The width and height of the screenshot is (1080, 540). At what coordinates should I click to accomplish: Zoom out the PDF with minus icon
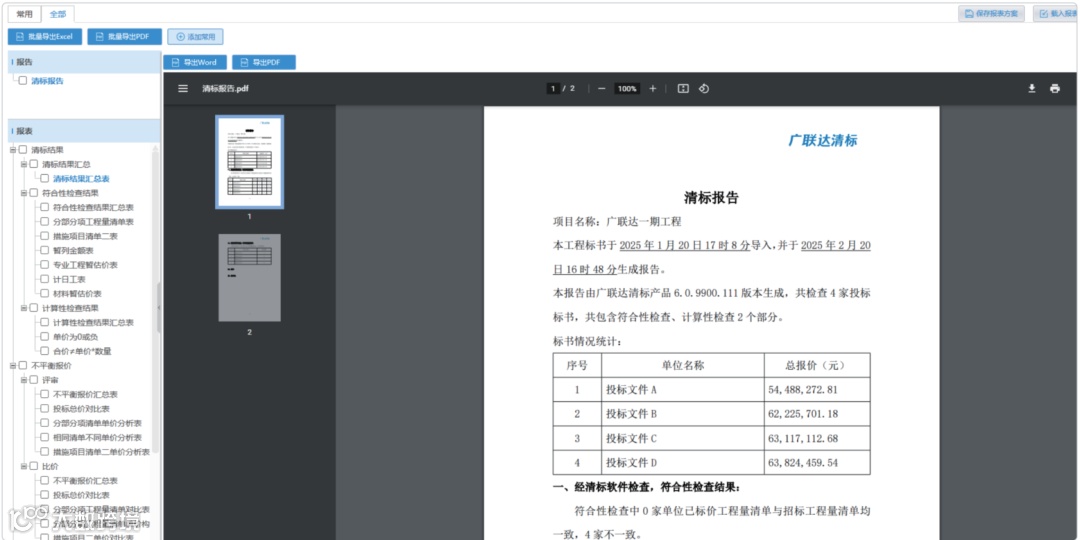[x=601, y=89]
